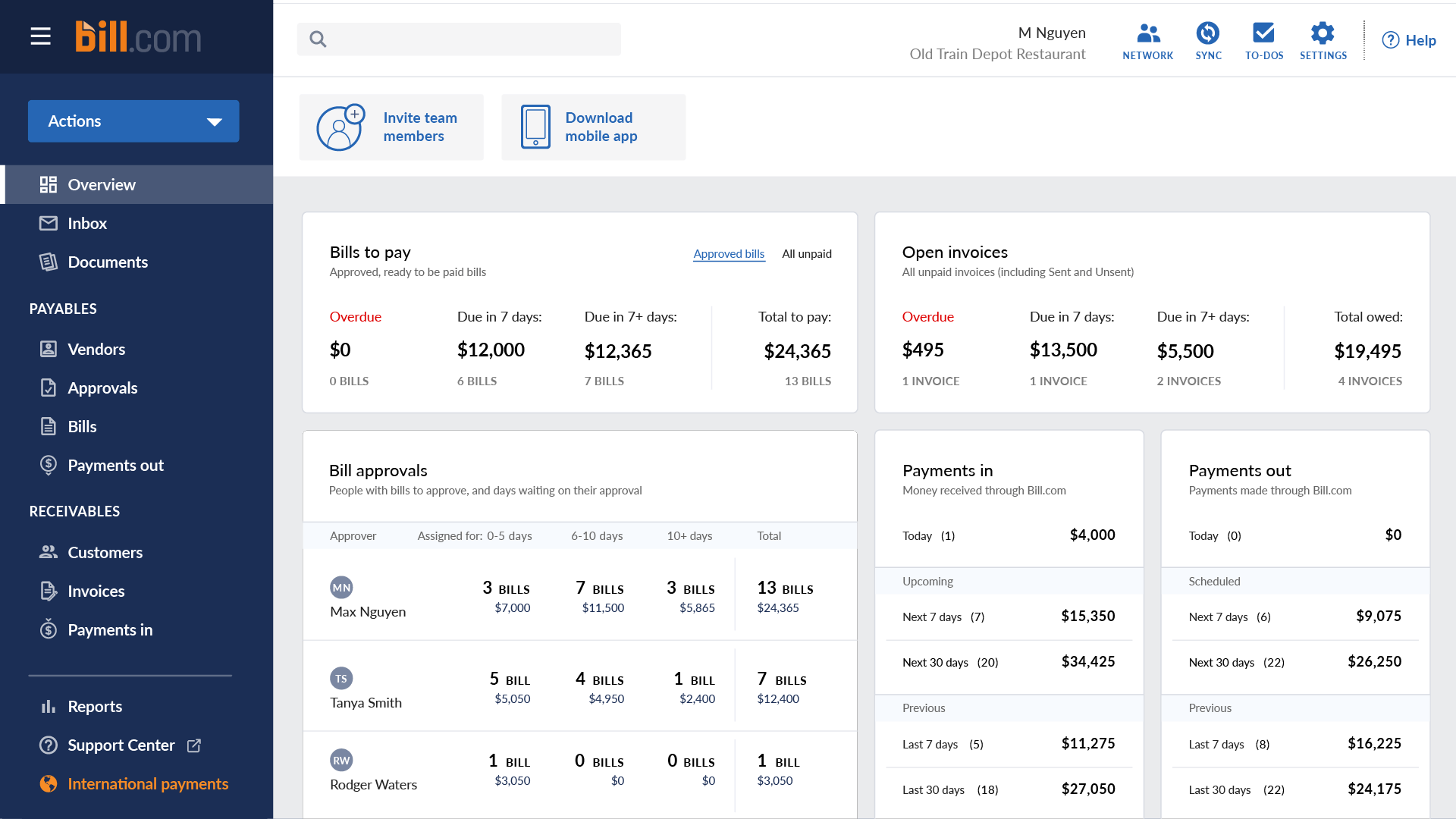
Task: Click the search magnifier icon
Action: tap(318, 39)
